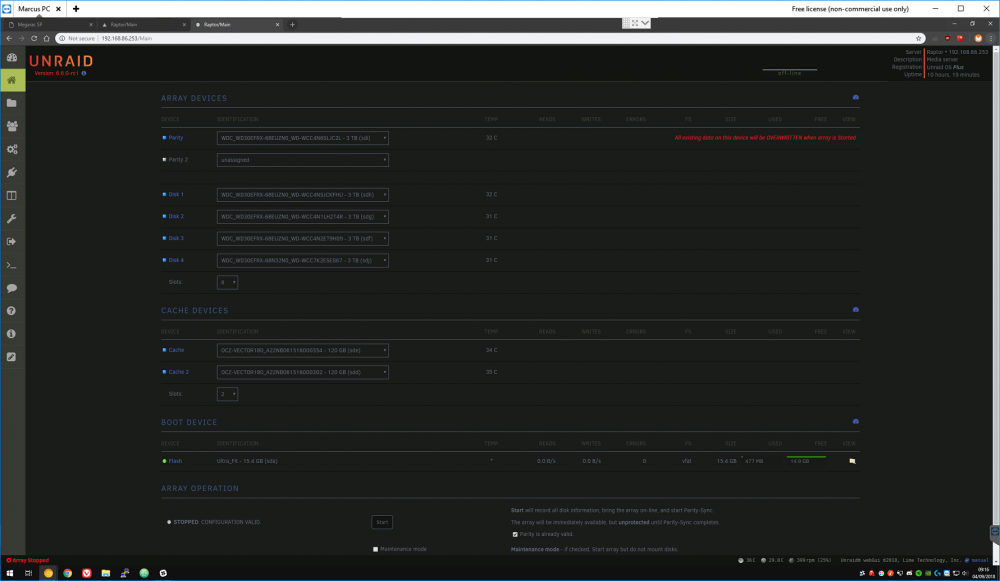
Task: Open the array Slots dropdown showing 6
Action: [228, 282]
